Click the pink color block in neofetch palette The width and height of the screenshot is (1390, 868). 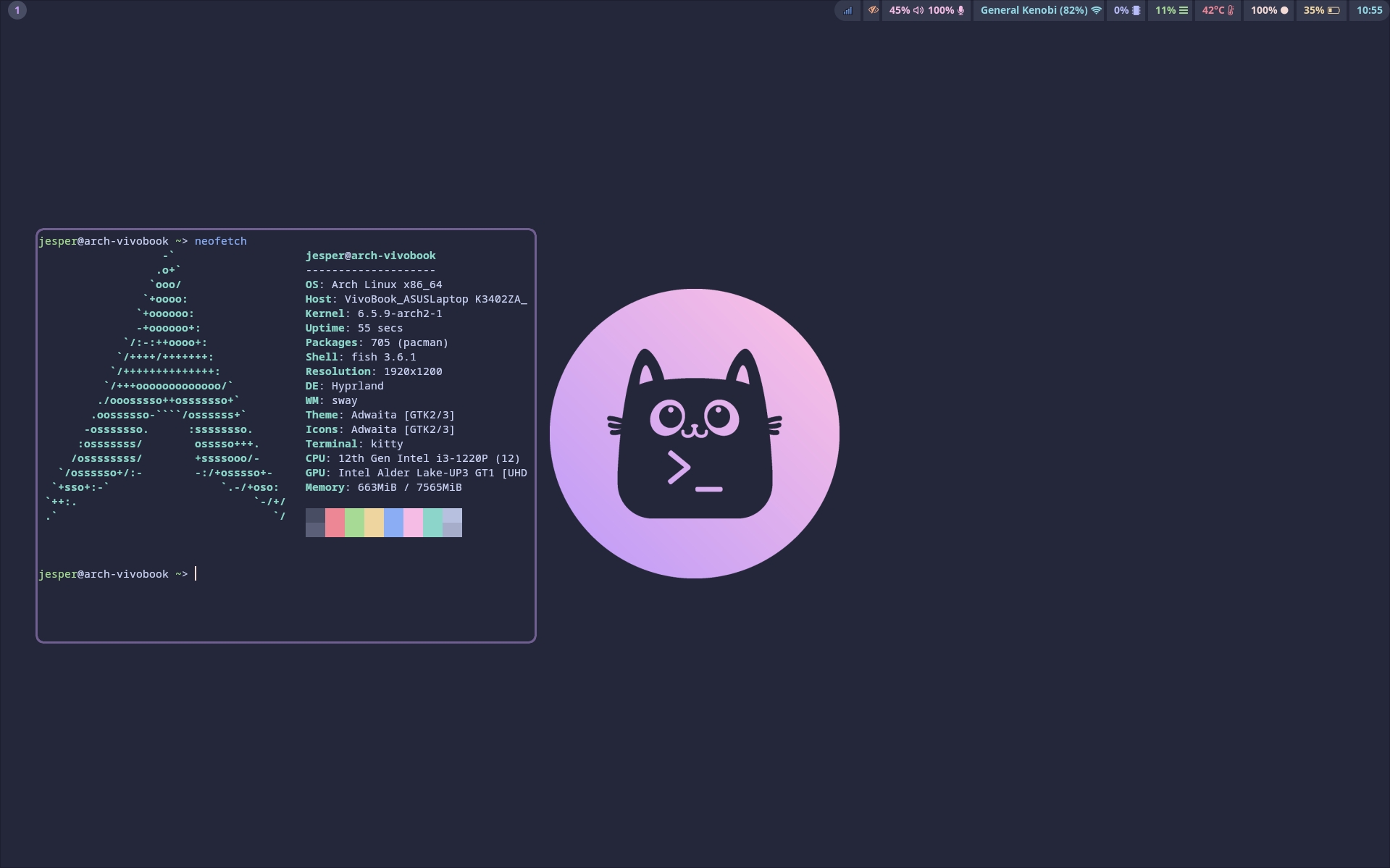pyautogui.click(x=413, y=523)
